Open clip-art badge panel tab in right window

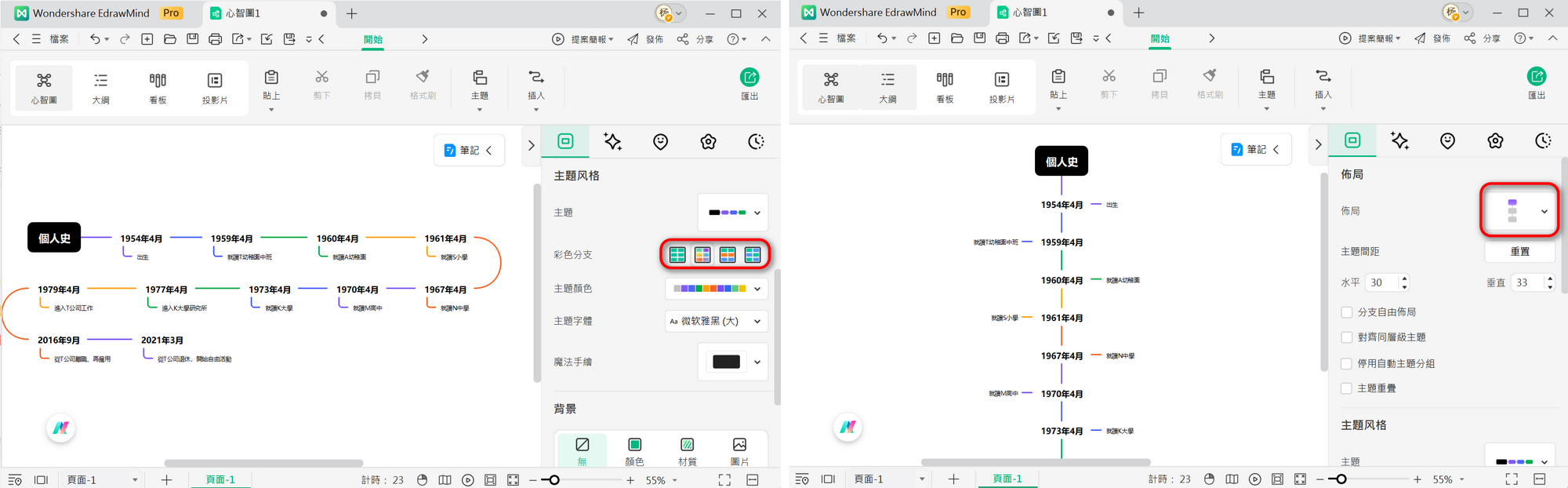[1495, 140]
